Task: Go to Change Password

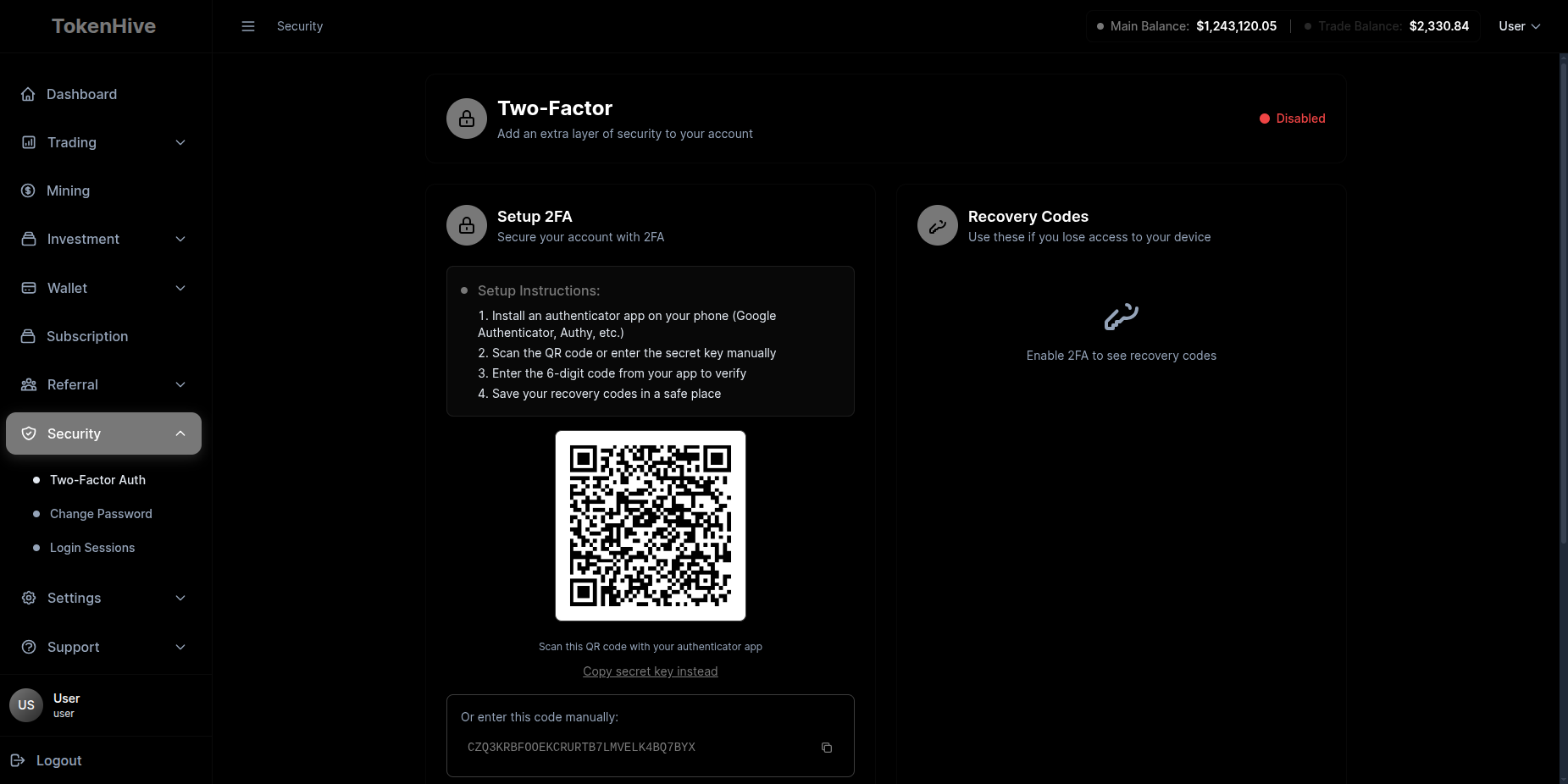Action: pos(101,514)
